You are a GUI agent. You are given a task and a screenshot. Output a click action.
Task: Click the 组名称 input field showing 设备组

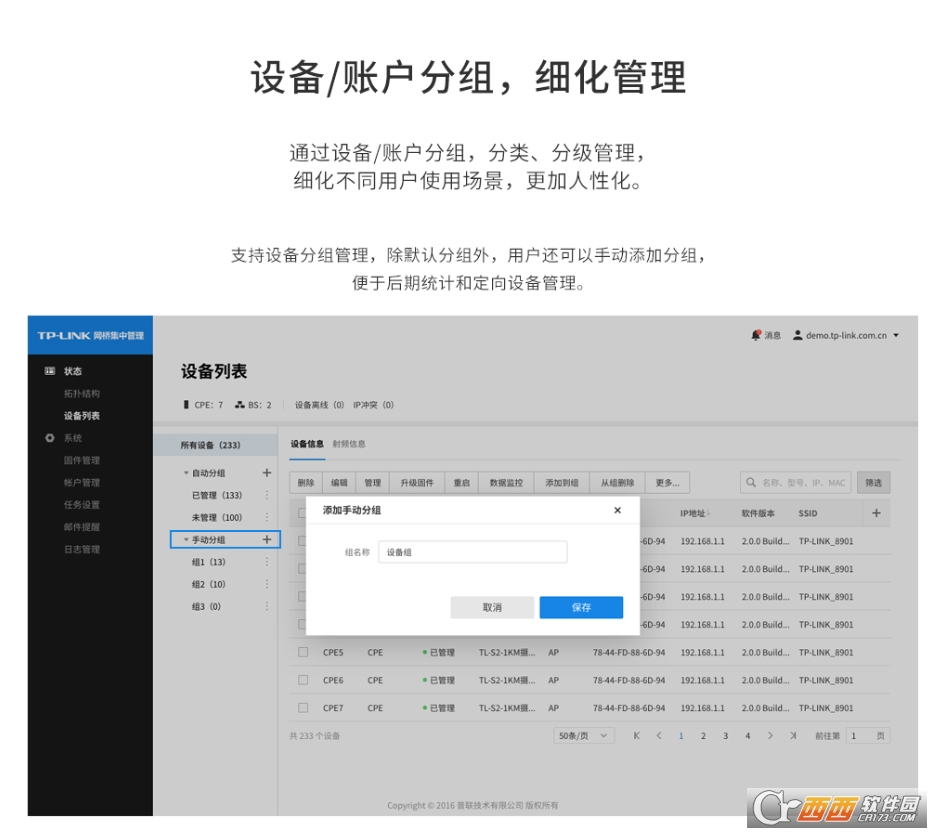pyautogui.click(x=472, y=551)
